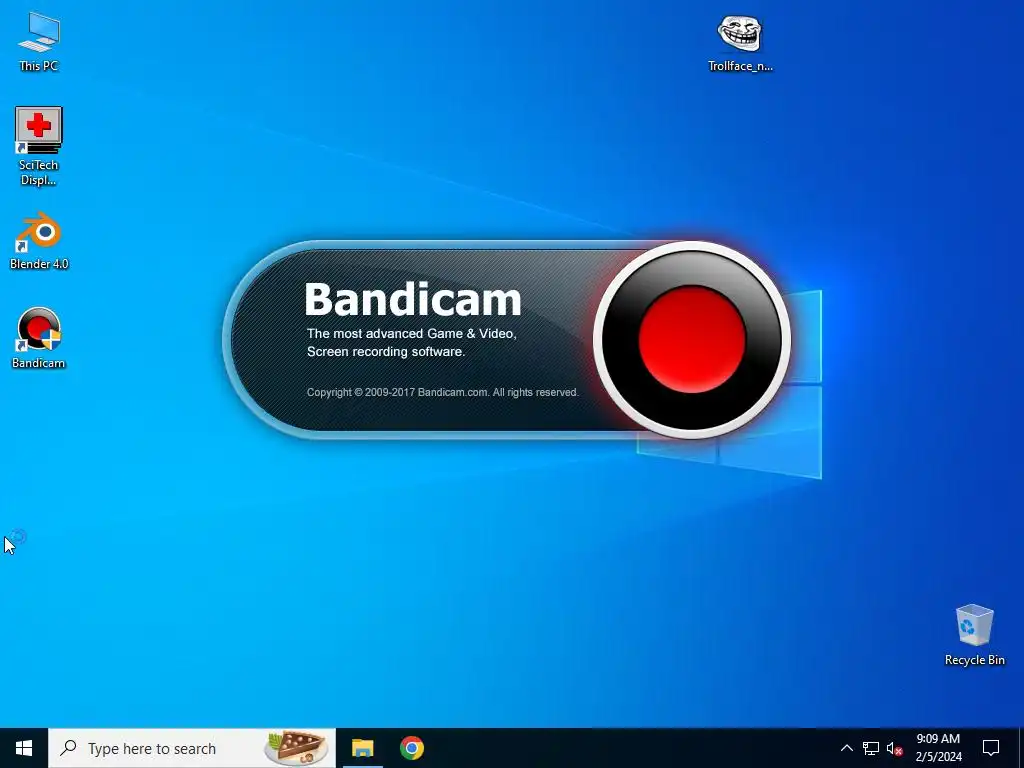Viewport: 1024px width, 768px height.
Task: Open the clock showing 9:09 AM
Action: pos(938,748)
